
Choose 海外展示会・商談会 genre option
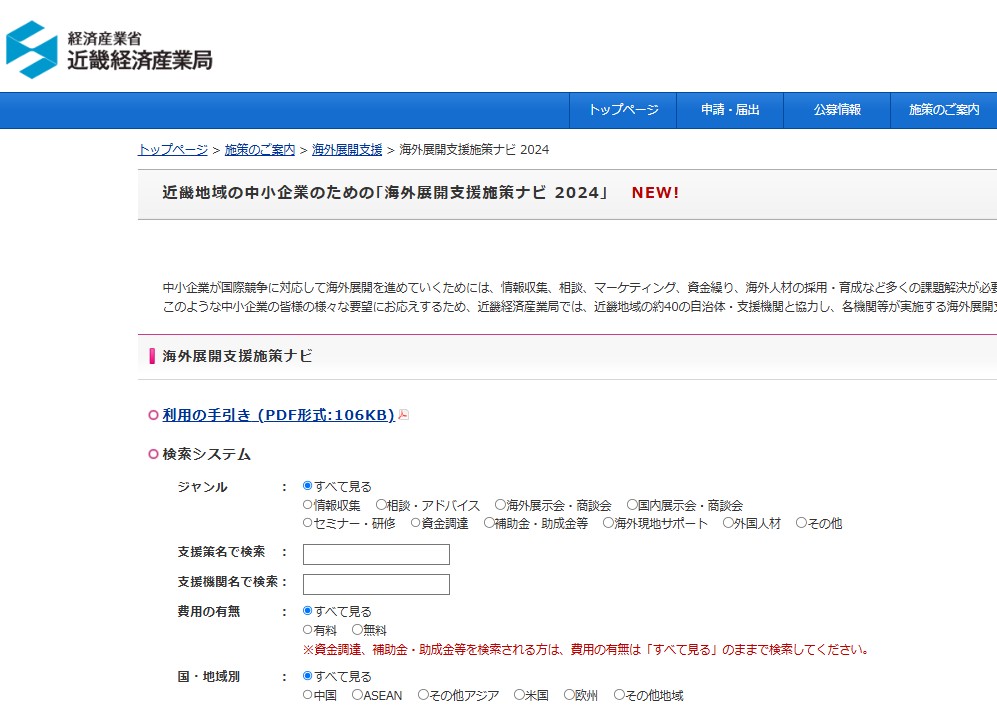click(500, 505)
